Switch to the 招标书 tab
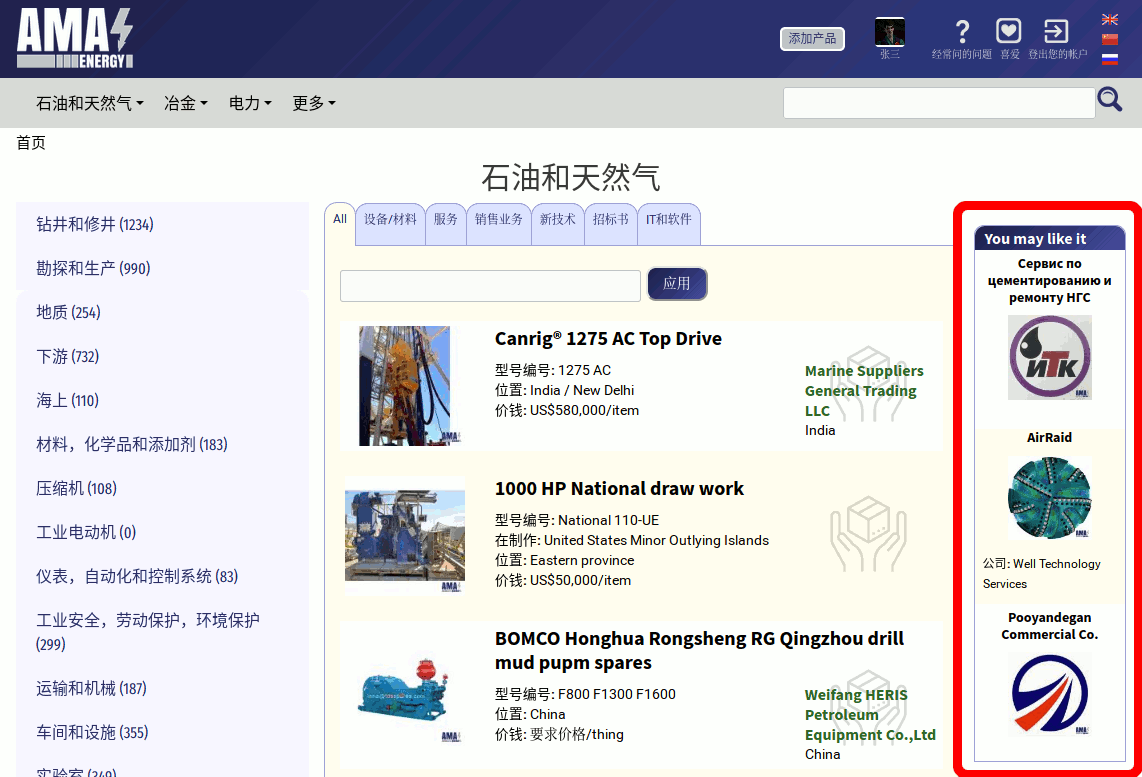Image resolution: width=1142 pixels, height=777 pixels. (x=610, y=220)
